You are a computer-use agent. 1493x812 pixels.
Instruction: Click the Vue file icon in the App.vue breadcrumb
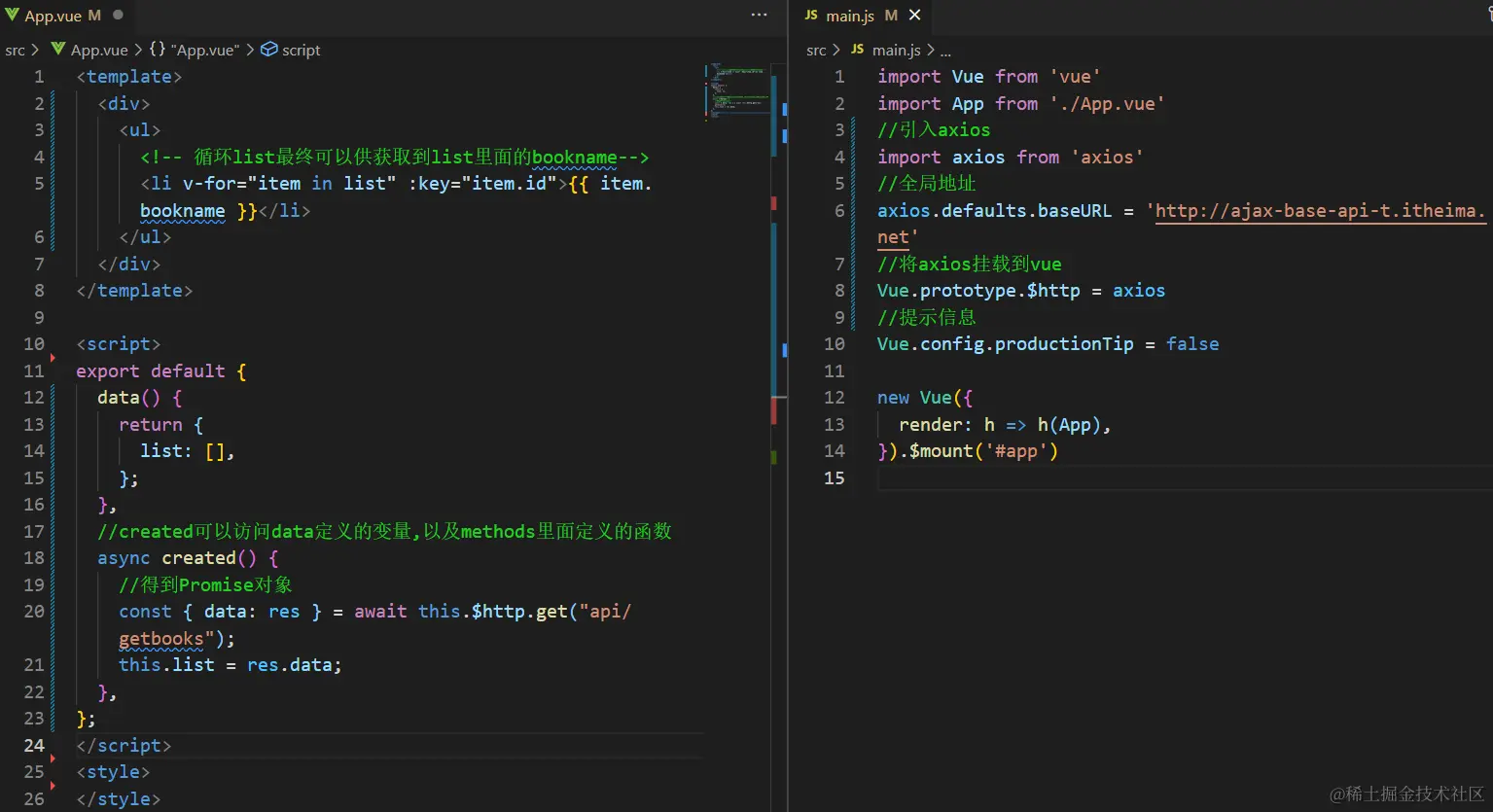tap(58, 49)
